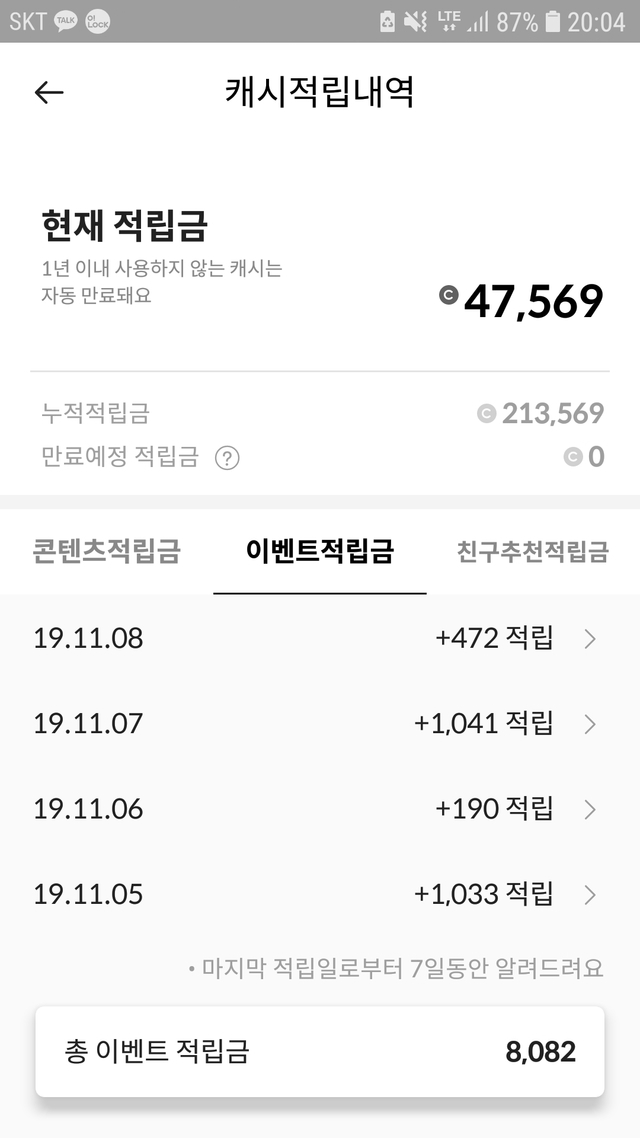Screen dimensions: 640x1138
Task: Expand the 19.11.07 entry chevron
Action: click(590, 724)
